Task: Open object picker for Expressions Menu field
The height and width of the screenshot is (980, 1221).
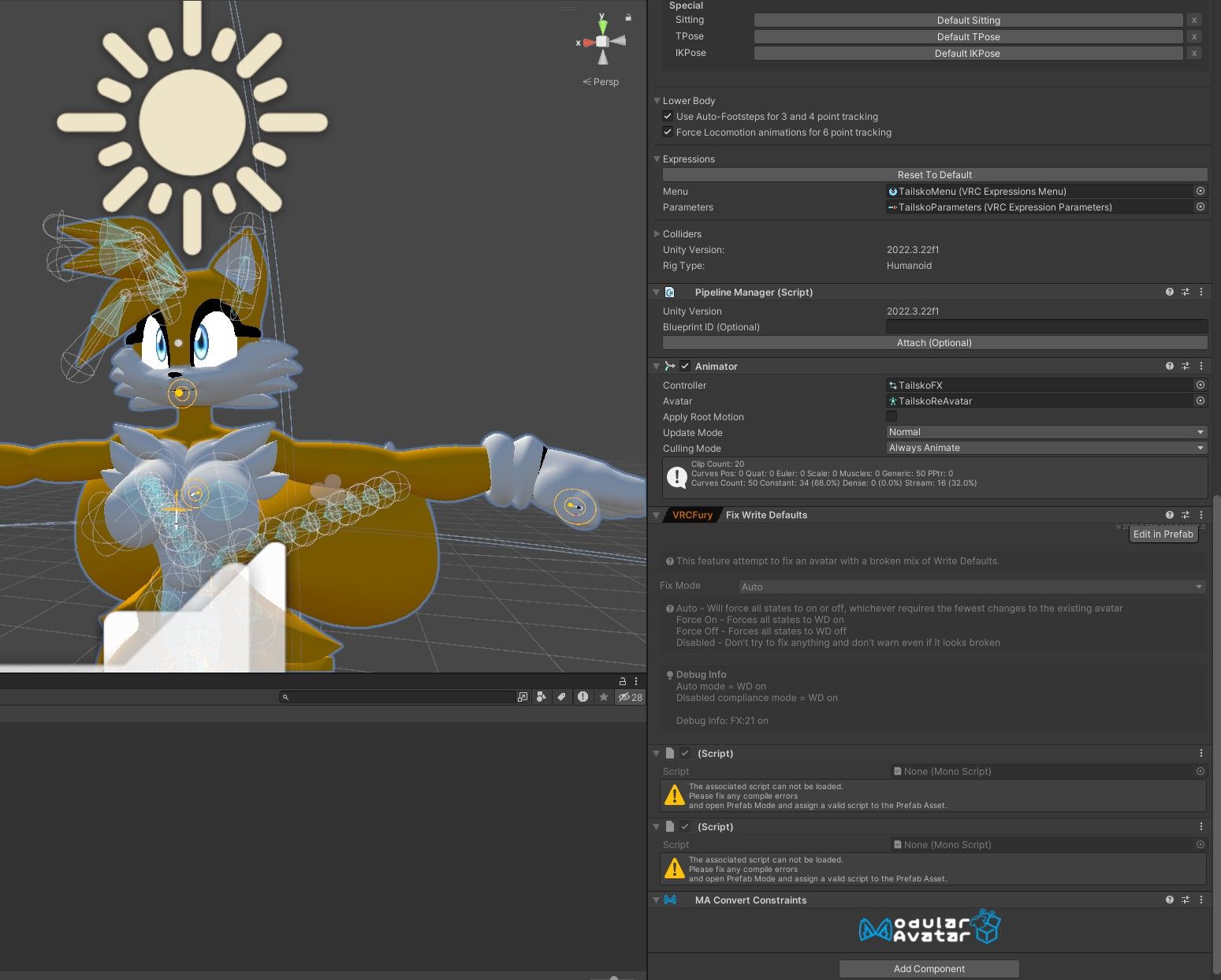Action: click(x=1201, y=191)
